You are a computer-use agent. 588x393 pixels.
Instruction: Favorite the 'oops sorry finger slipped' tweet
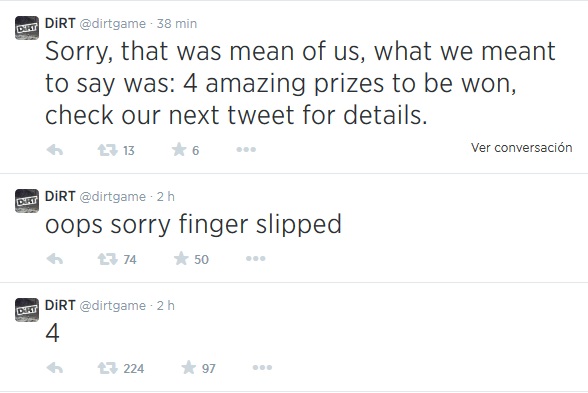point(181,259)
